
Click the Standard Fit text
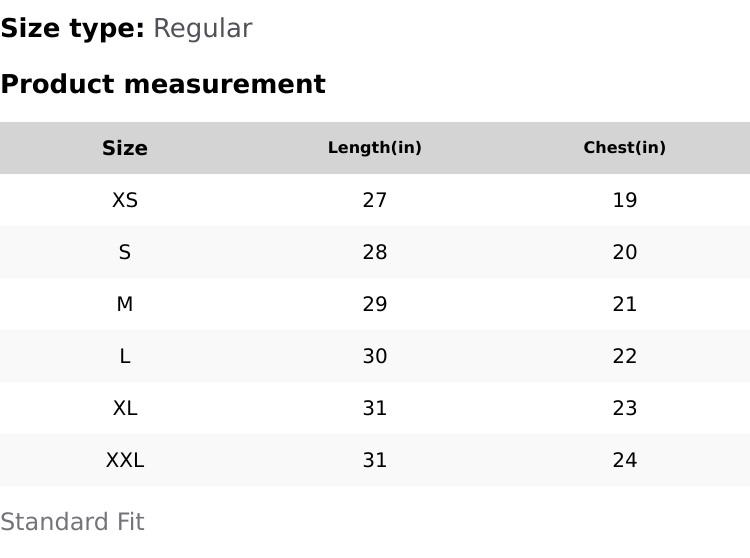pos(72,522)
